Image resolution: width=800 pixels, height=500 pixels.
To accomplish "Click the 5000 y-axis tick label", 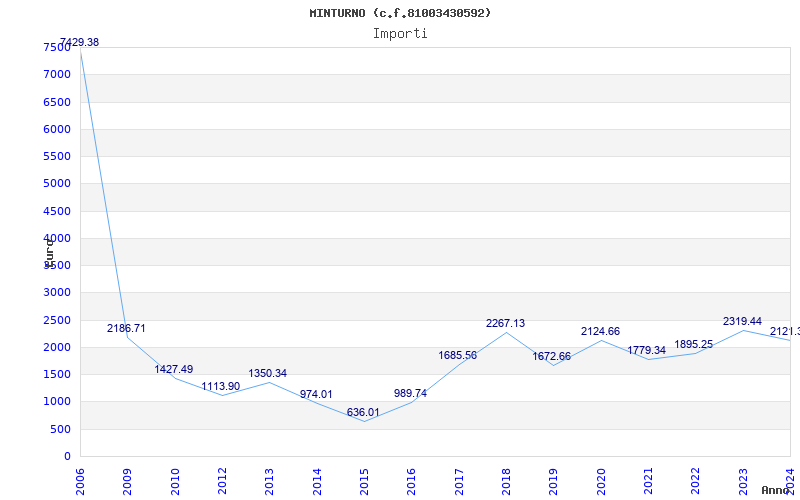I will pyautogui.click(x=57, y=183).
